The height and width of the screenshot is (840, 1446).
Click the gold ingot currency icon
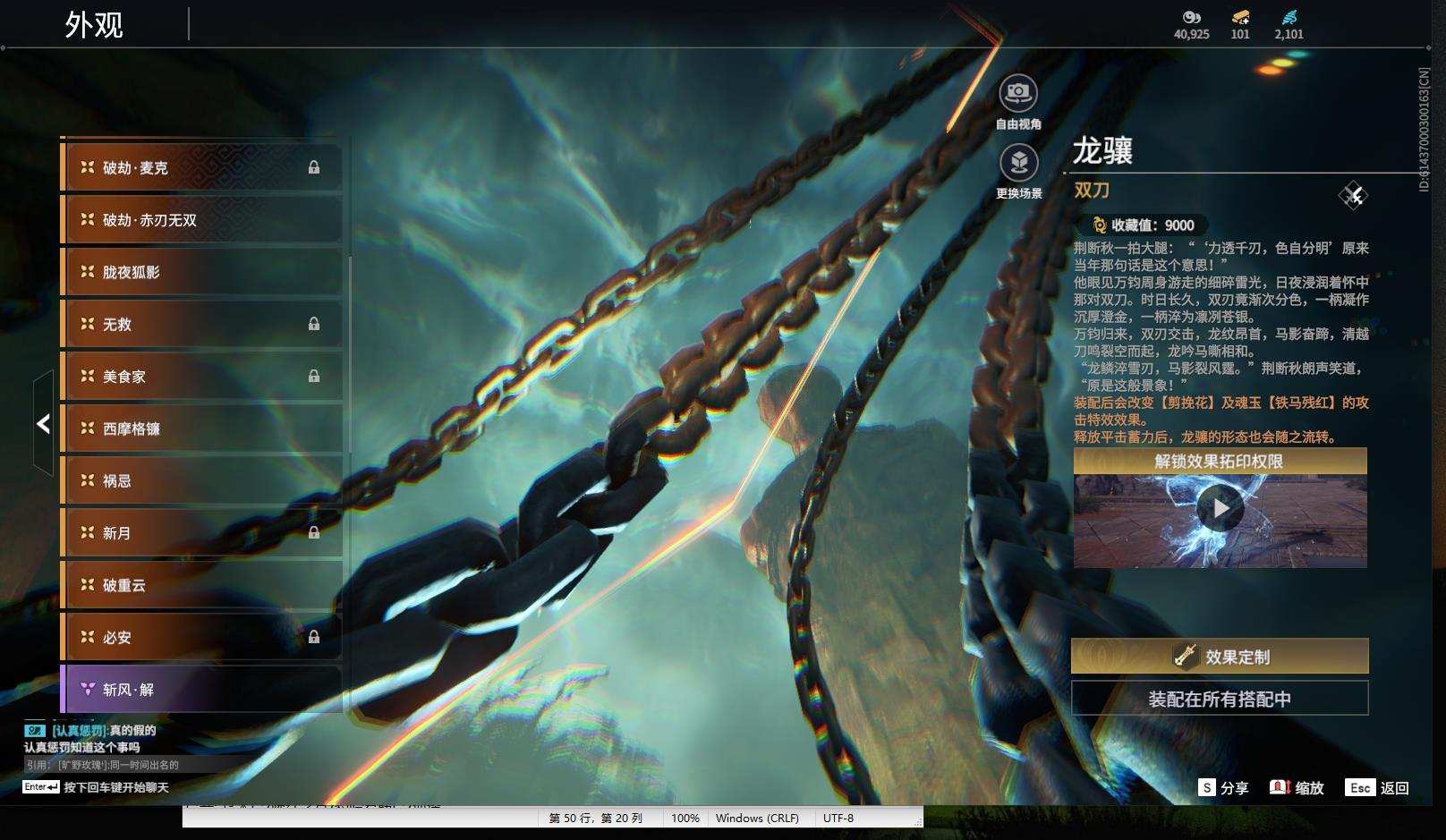(1240, 17)
